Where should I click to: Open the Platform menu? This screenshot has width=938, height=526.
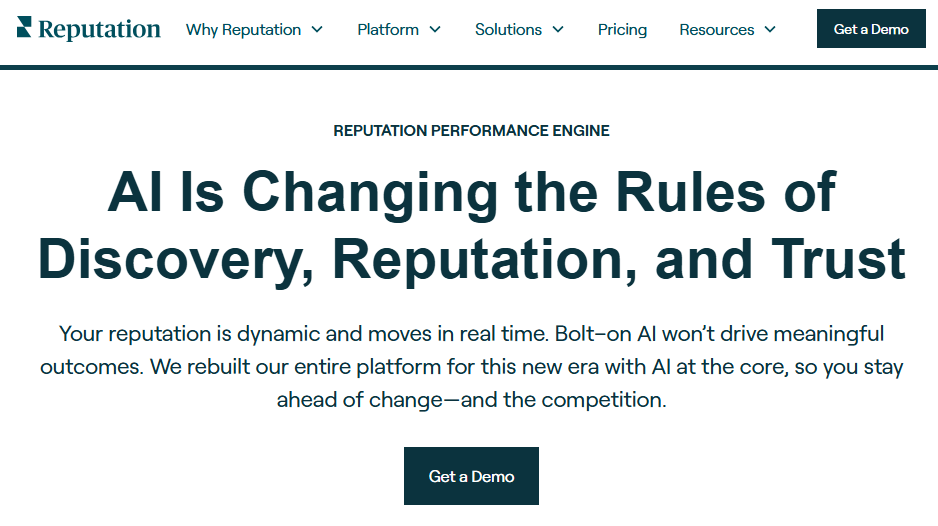(388, 29)
